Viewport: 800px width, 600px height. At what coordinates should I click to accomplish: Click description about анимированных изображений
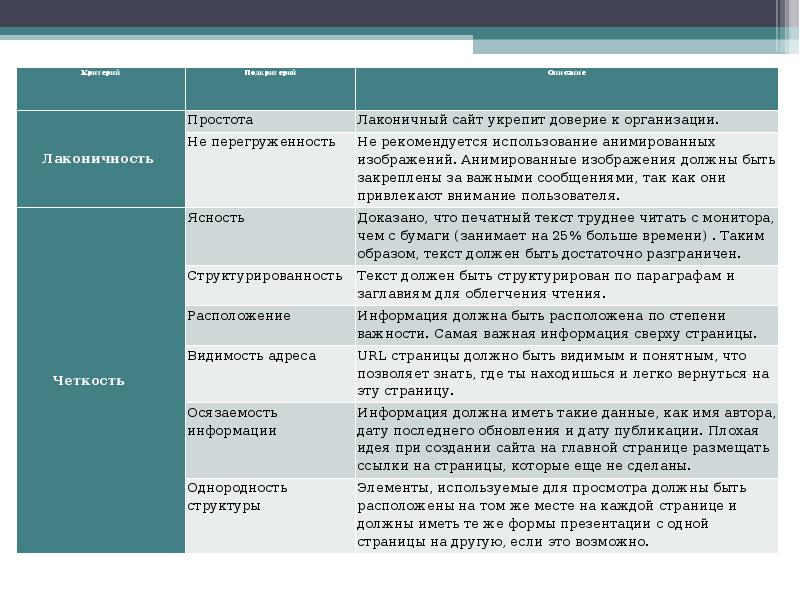[x=566, y=169]
